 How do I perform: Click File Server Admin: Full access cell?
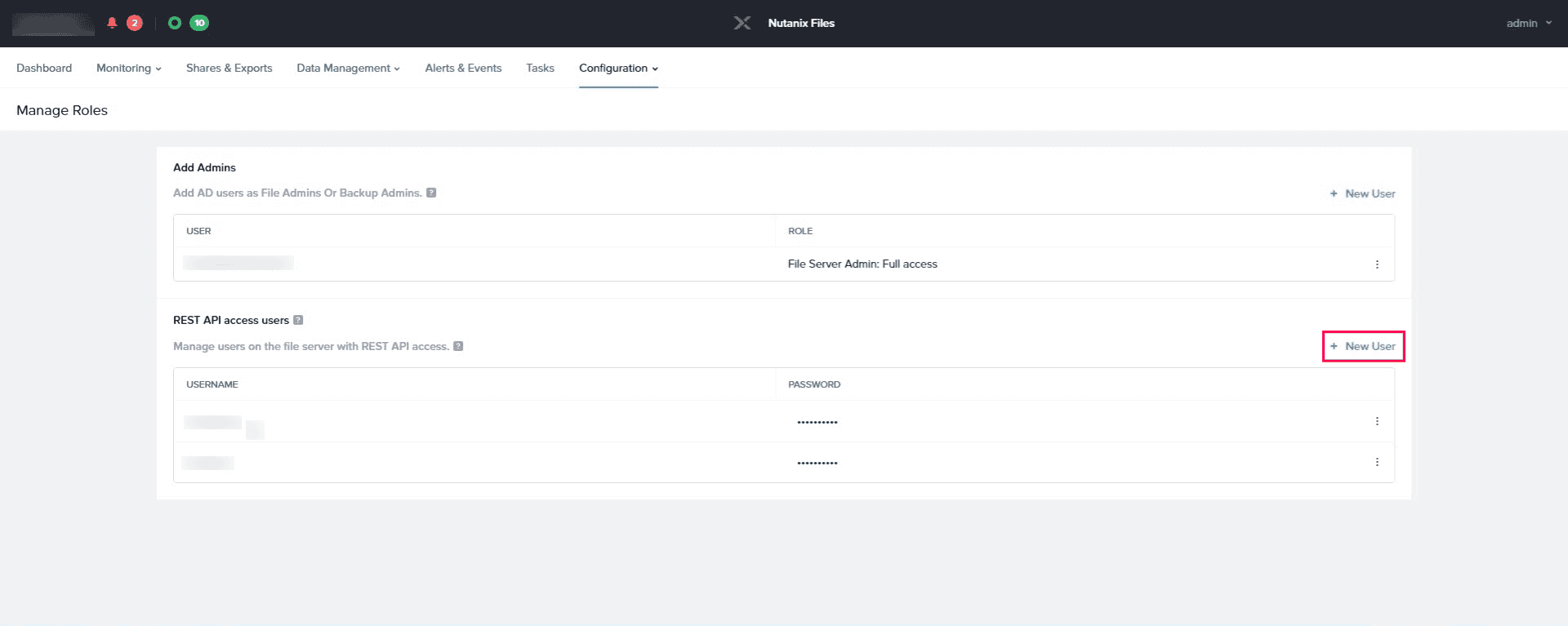click(862, 264)
